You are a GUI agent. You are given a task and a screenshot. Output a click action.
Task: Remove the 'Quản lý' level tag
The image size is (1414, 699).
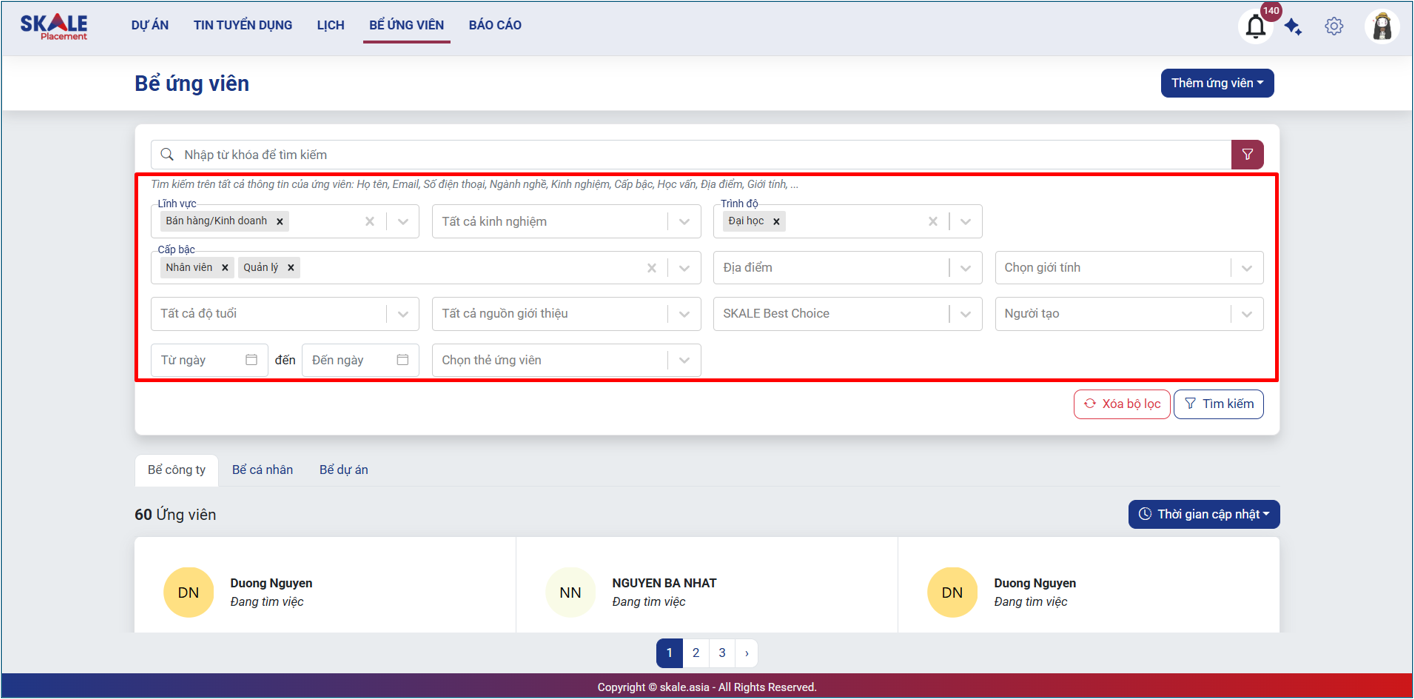(x=291, y=268)
